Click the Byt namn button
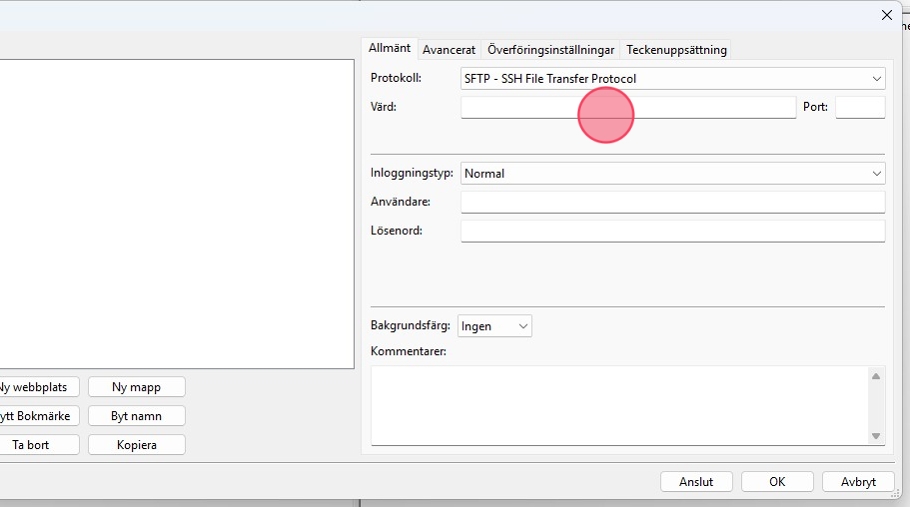The height and width of the screenshot is (507, 910). [x=136, y=416]
